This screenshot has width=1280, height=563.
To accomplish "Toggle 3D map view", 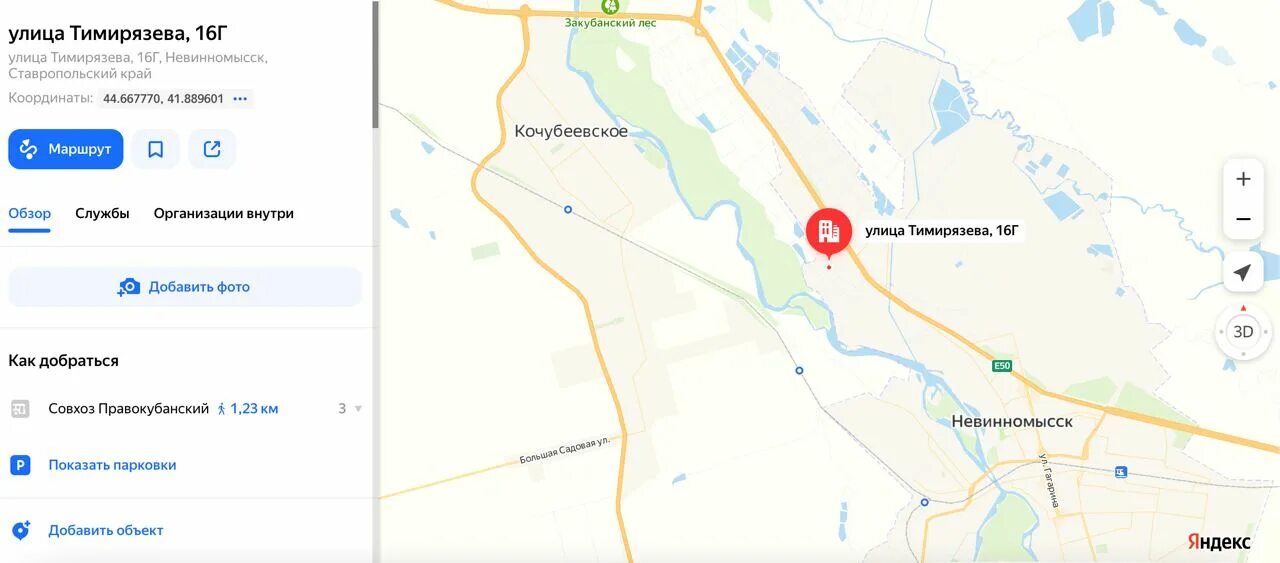I will click(1243, 332).
